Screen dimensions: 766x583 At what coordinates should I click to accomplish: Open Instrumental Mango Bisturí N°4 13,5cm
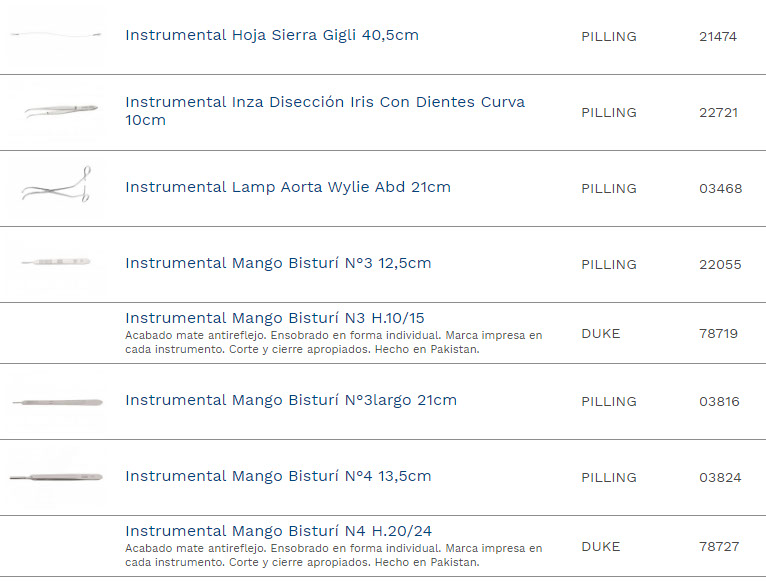tap(277, 476)
